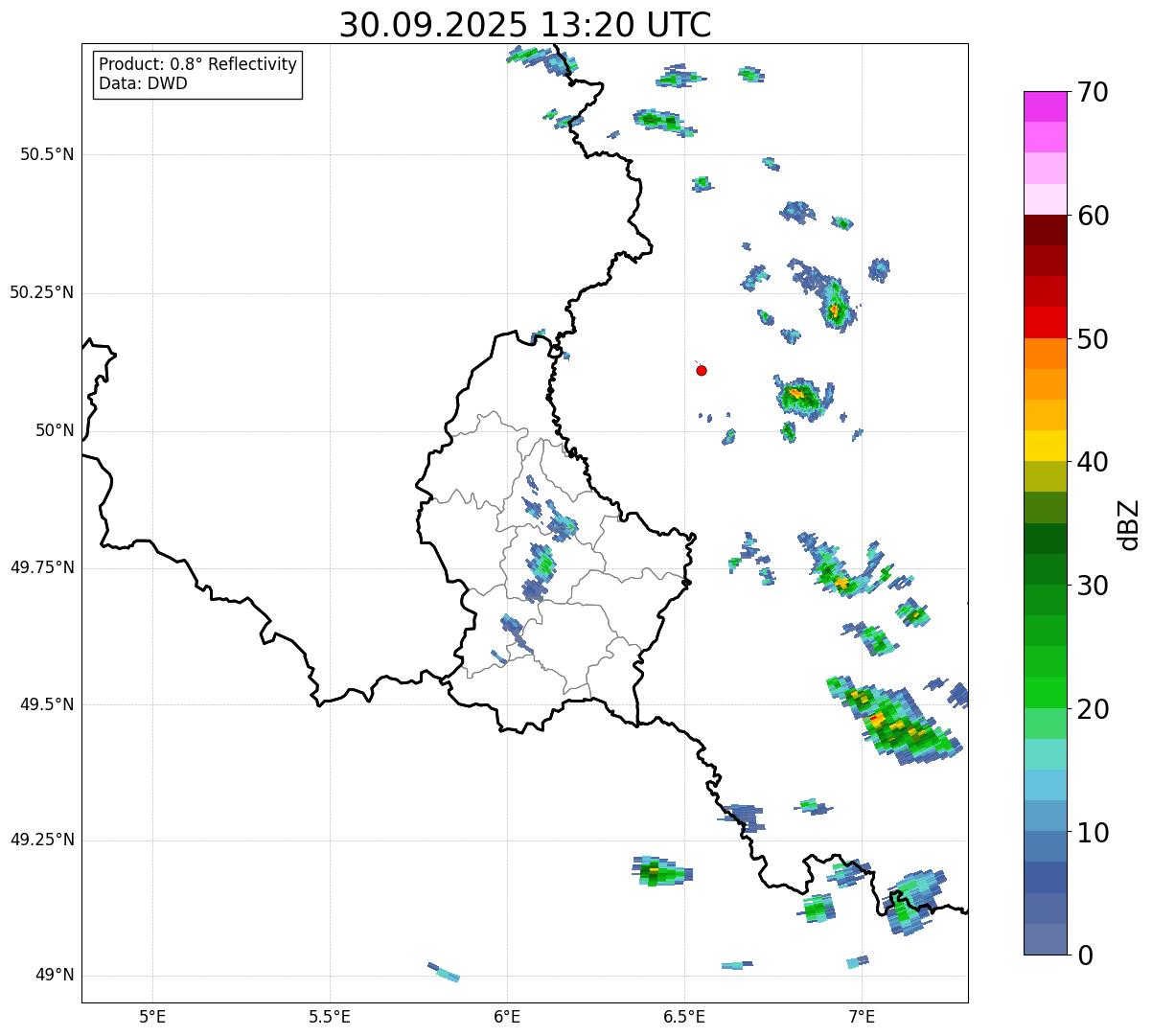This screenshot has width=1152, height=1036.
Task: Click the '50.5°N' latitude label
Action: click(46, 154)
